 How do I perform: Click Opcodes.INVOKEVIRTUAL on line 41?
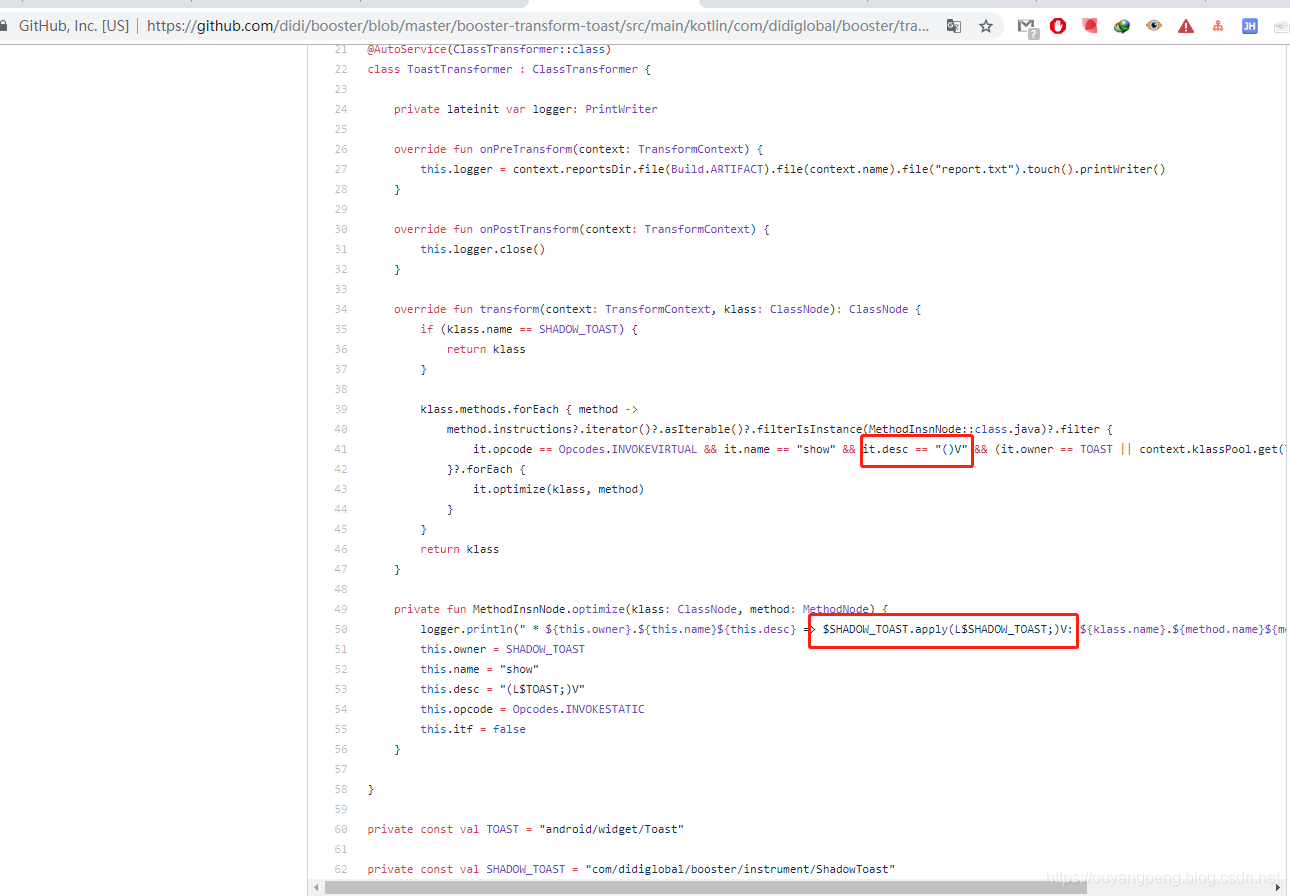[628, 449]
